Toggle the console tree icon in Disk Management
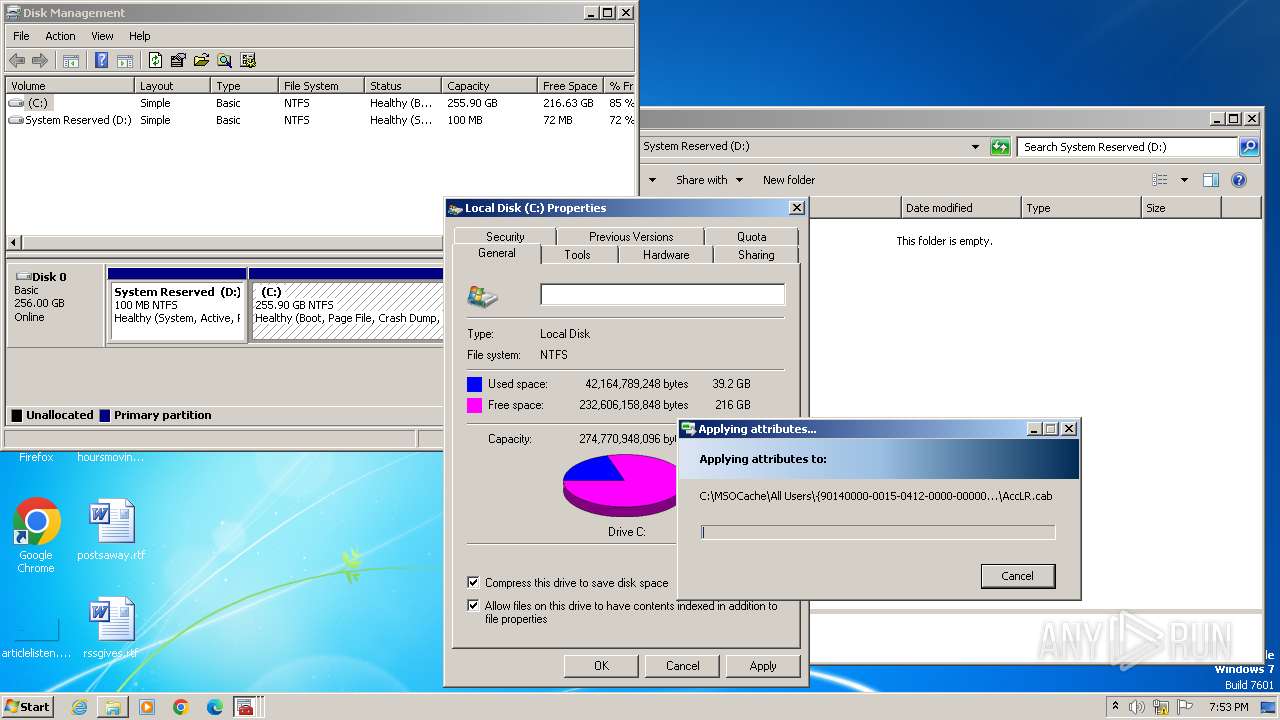 pyautogui.click(x=71, y=60)
